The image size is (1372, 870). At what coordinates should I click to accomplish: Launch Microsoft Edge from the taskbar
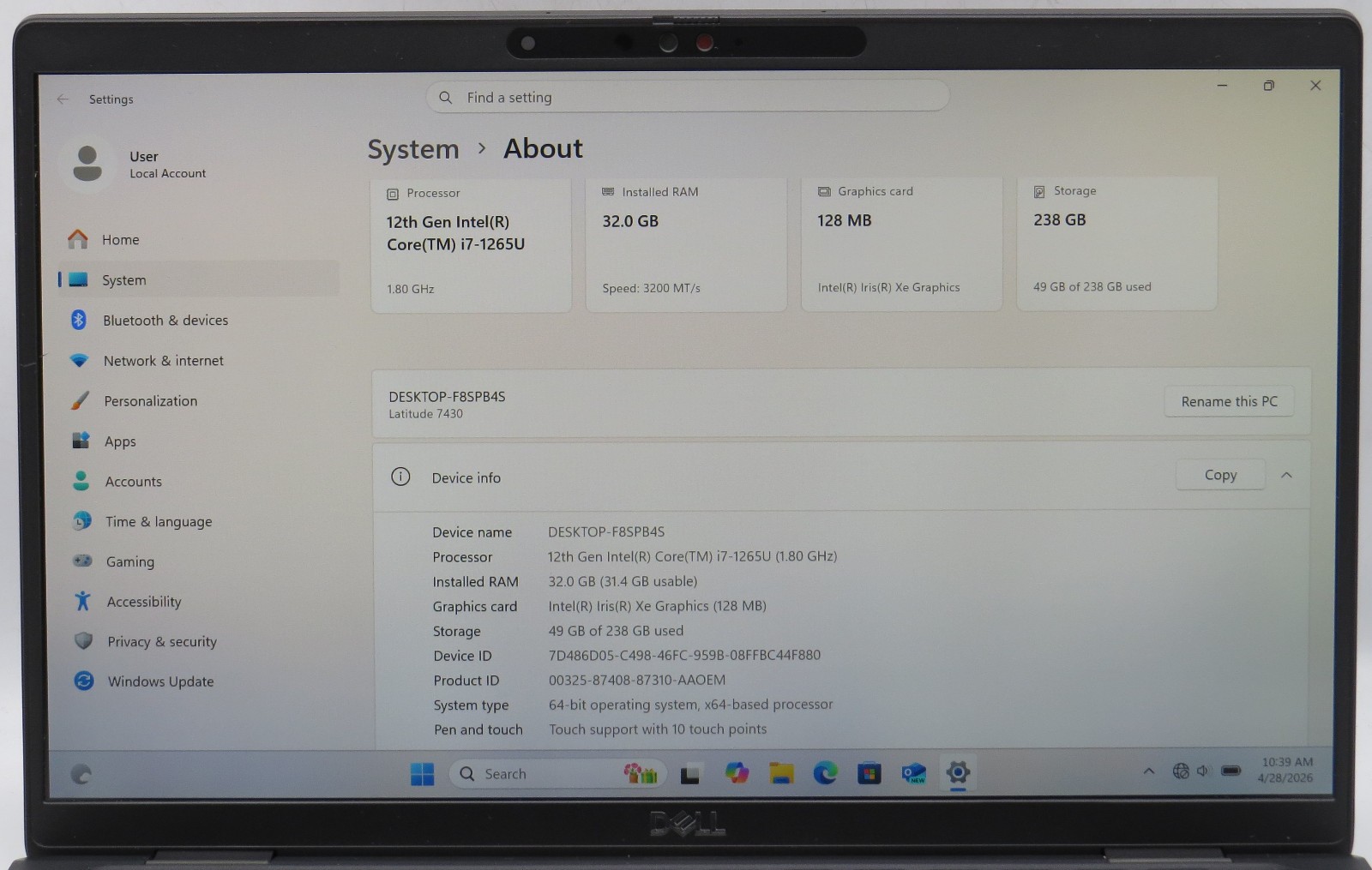pyautogui.click(x=826, y=773)
